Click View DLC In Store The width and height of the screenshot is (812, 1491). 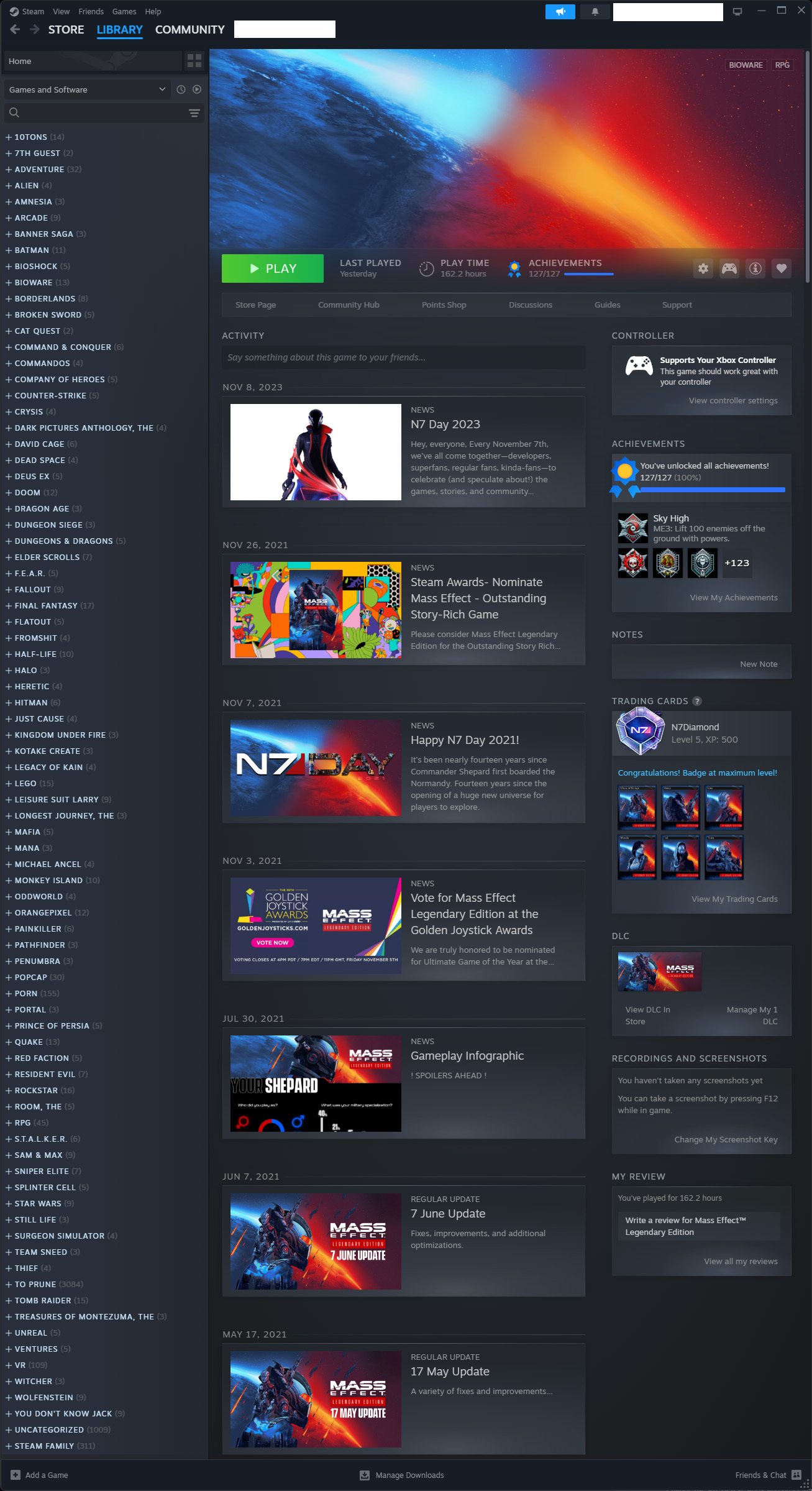pos(647,1016)
